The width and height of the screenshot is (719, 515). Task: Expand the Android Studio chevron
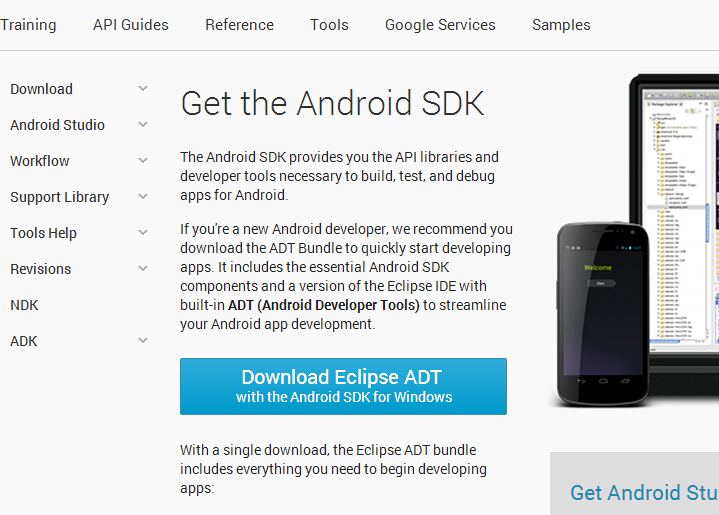(x=143, y=124)
